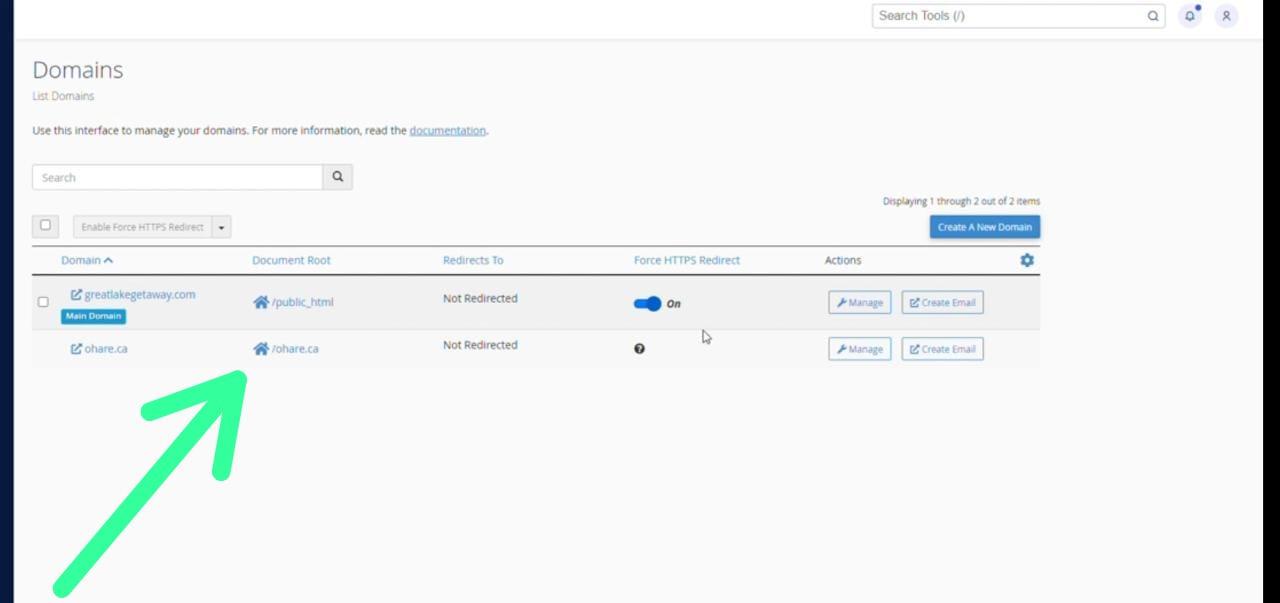The image size is (1280, 603).
Task: Click the Document Root column header
Action: (x=291, y=260)
